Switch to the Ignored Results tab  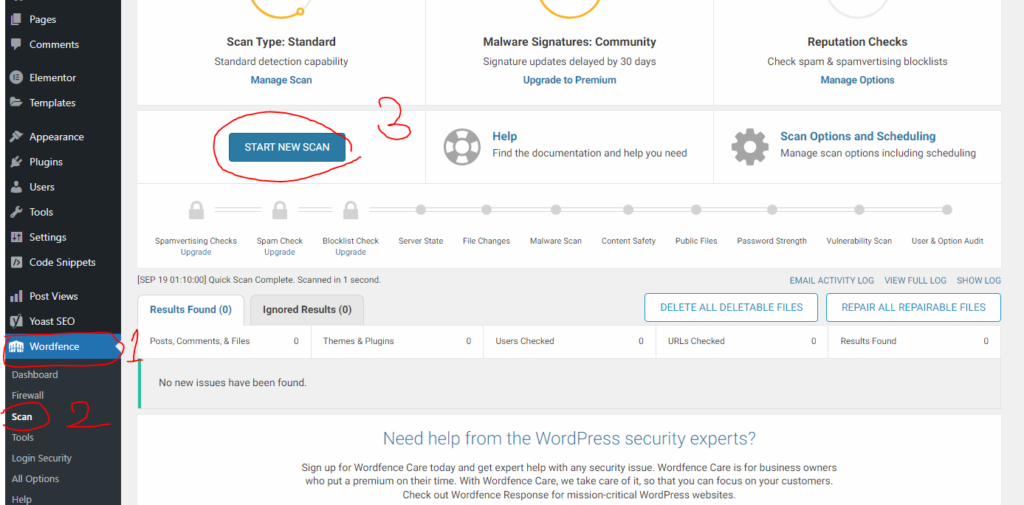pos(307,310)
